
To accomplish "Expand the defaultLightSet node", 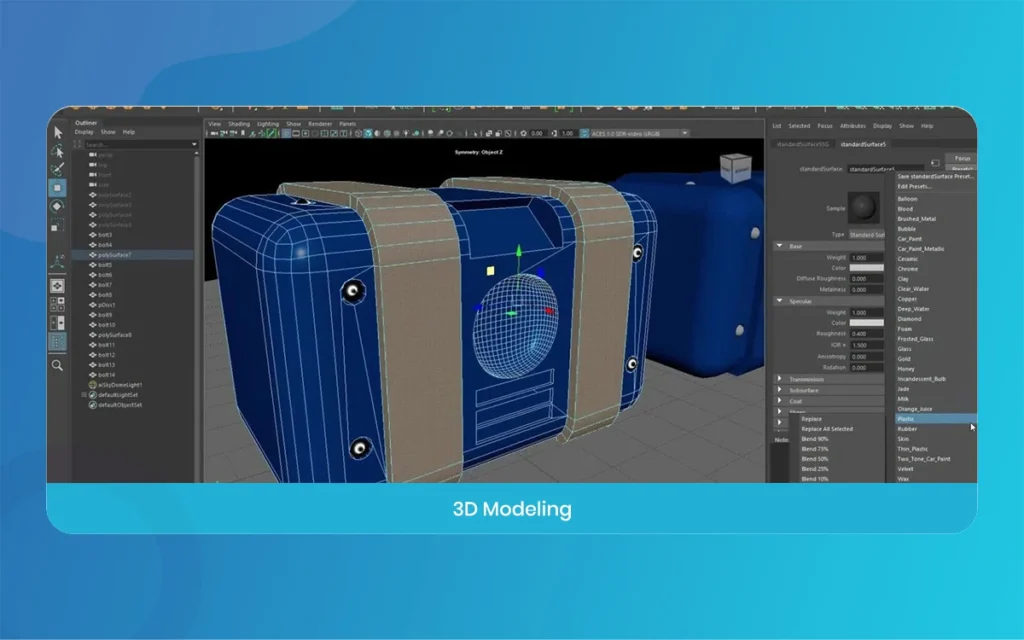I will (84, 395).
